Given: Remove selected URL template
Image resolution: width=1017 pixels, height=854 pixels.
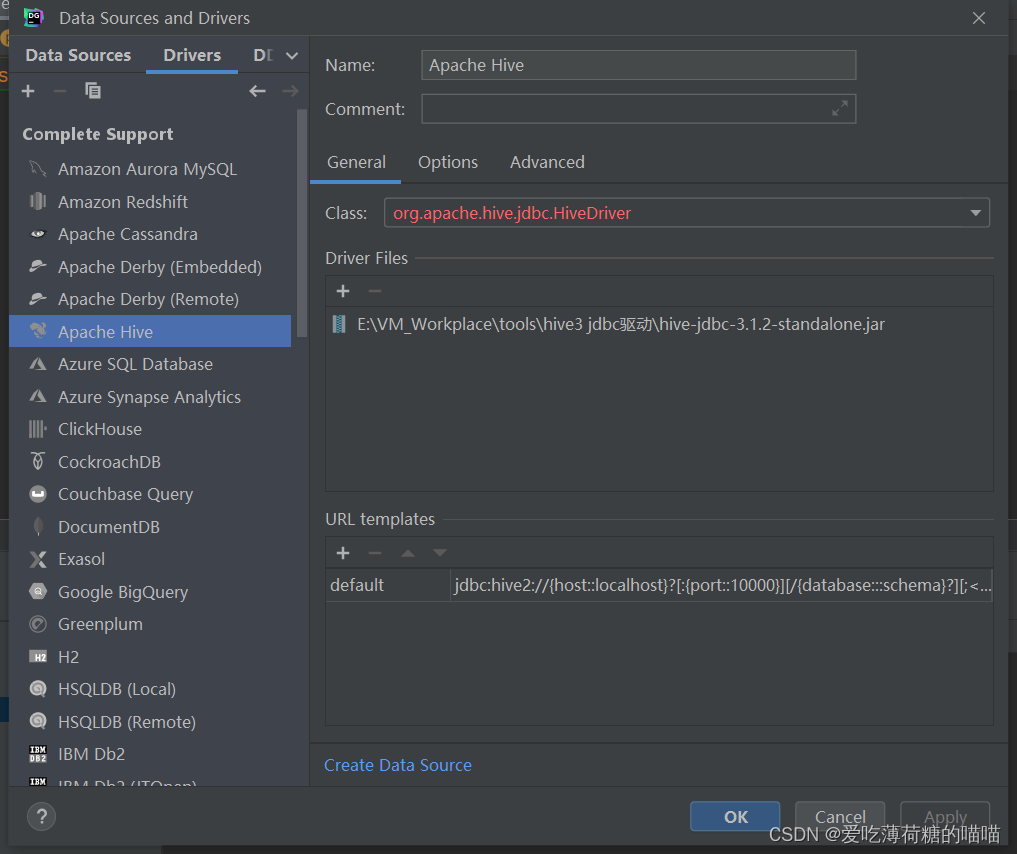Looking at the screenshot, I should [x=375, y=553].
